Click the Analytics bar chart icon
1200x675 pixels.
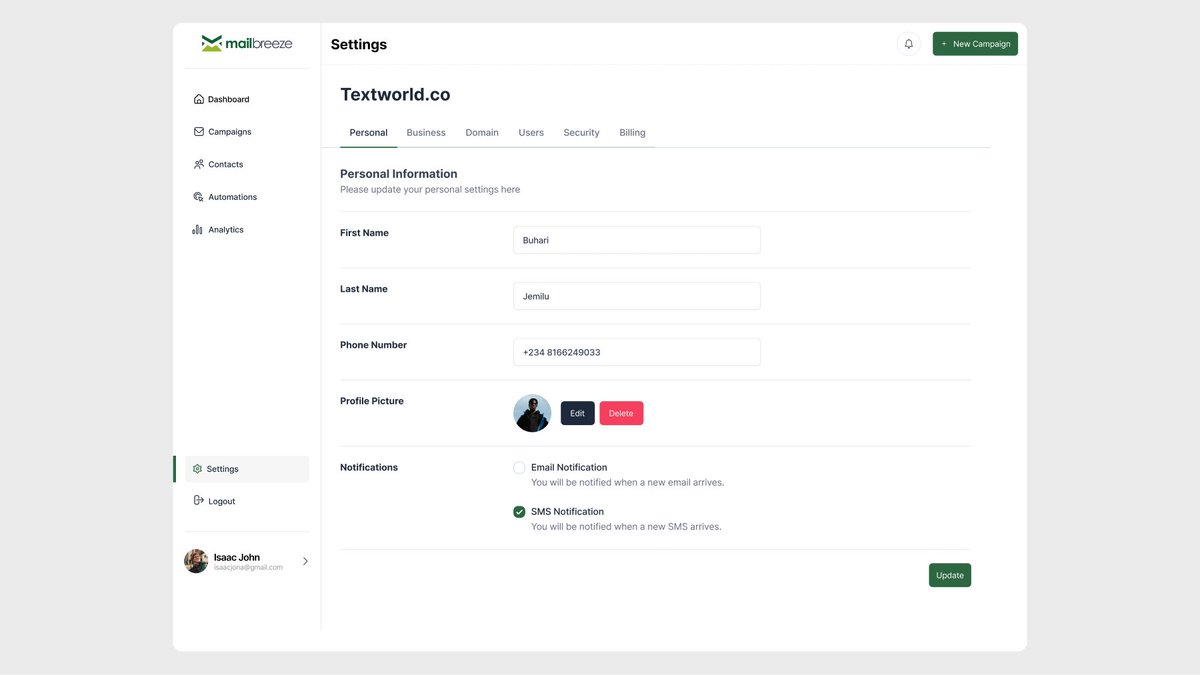pos(198,230)
